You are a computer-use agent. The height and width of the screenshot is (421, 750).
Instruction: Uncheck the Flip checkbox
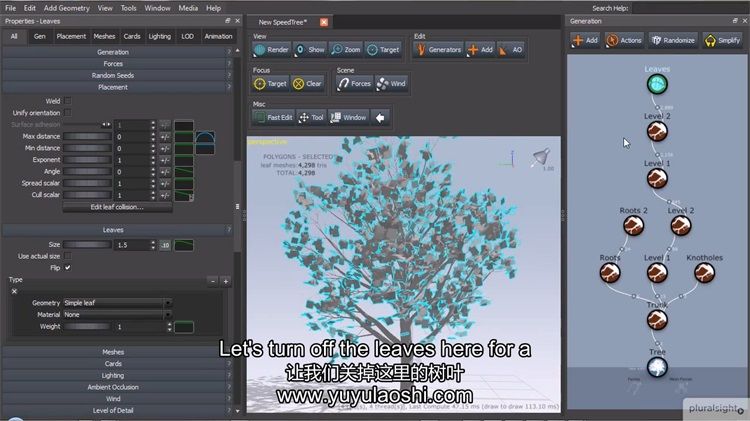[67, 267]
